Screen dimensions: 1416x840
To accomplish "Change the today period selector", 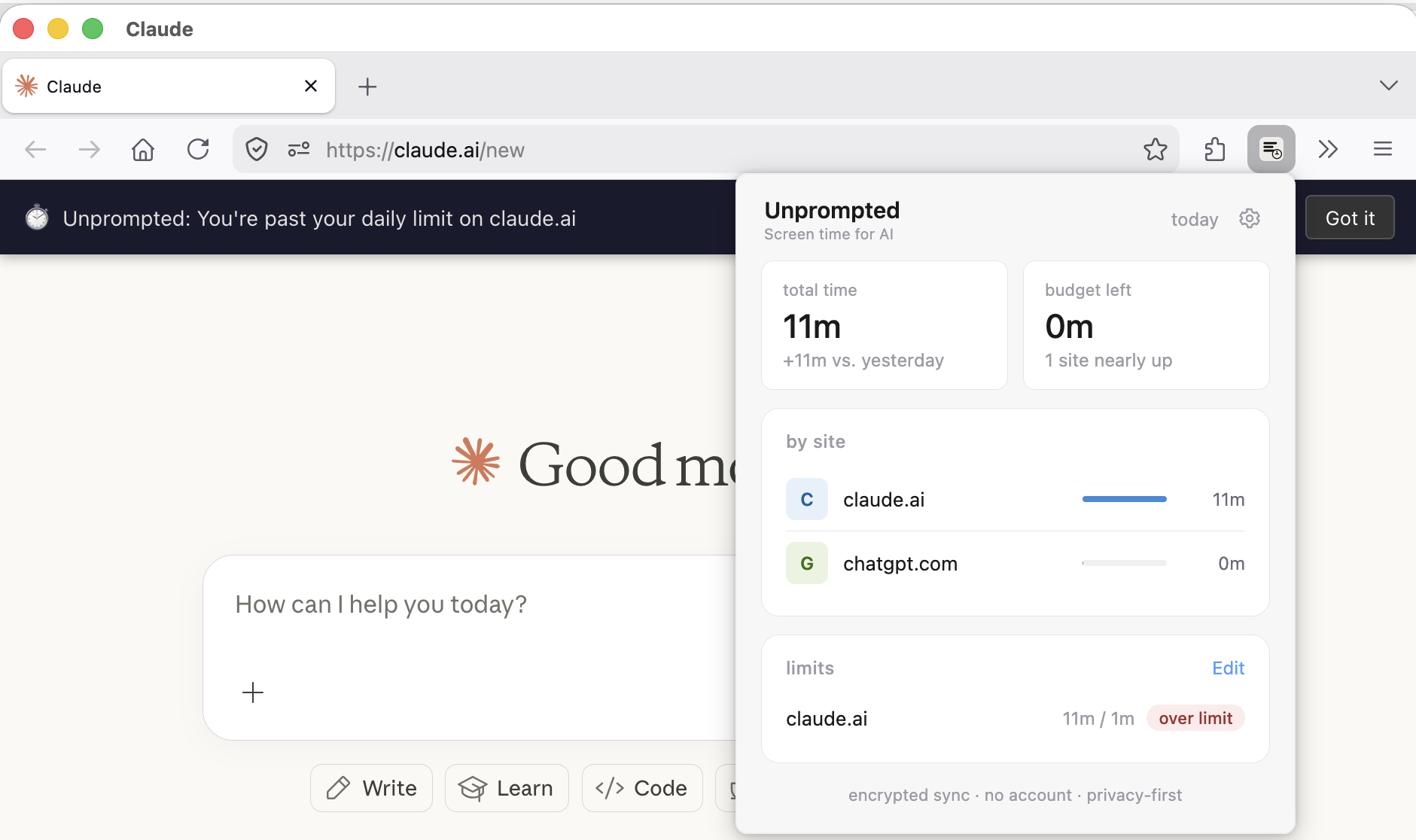I will [x=1194, y=220].
